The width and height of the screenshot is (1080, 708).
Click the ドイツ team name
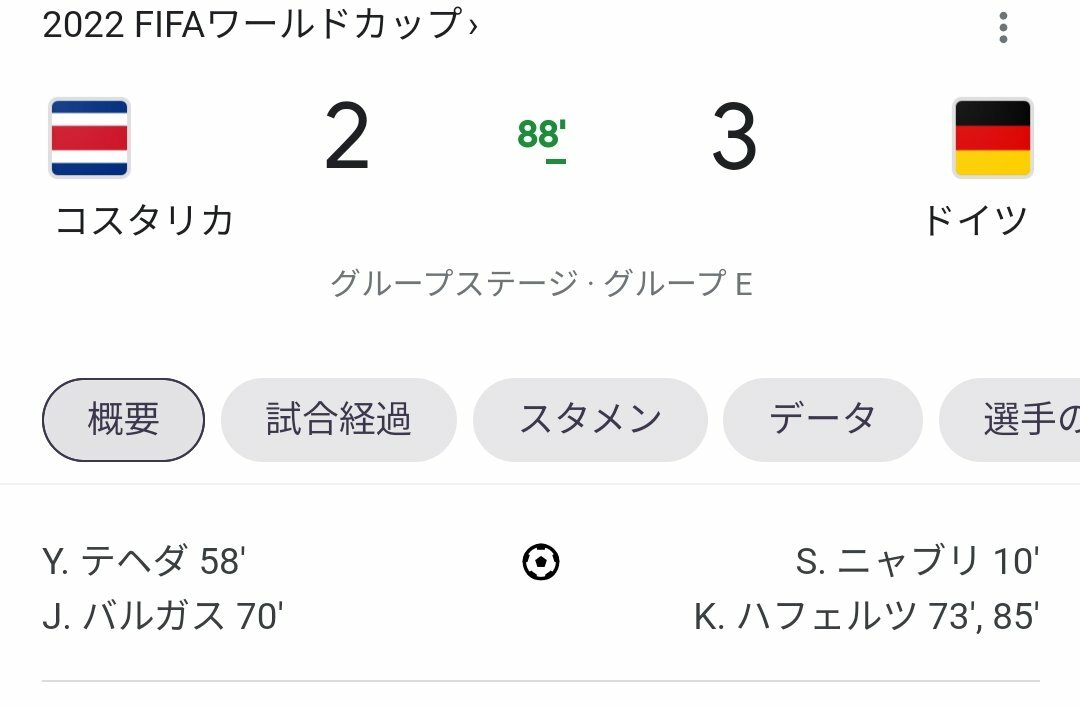tap(975, 220)
